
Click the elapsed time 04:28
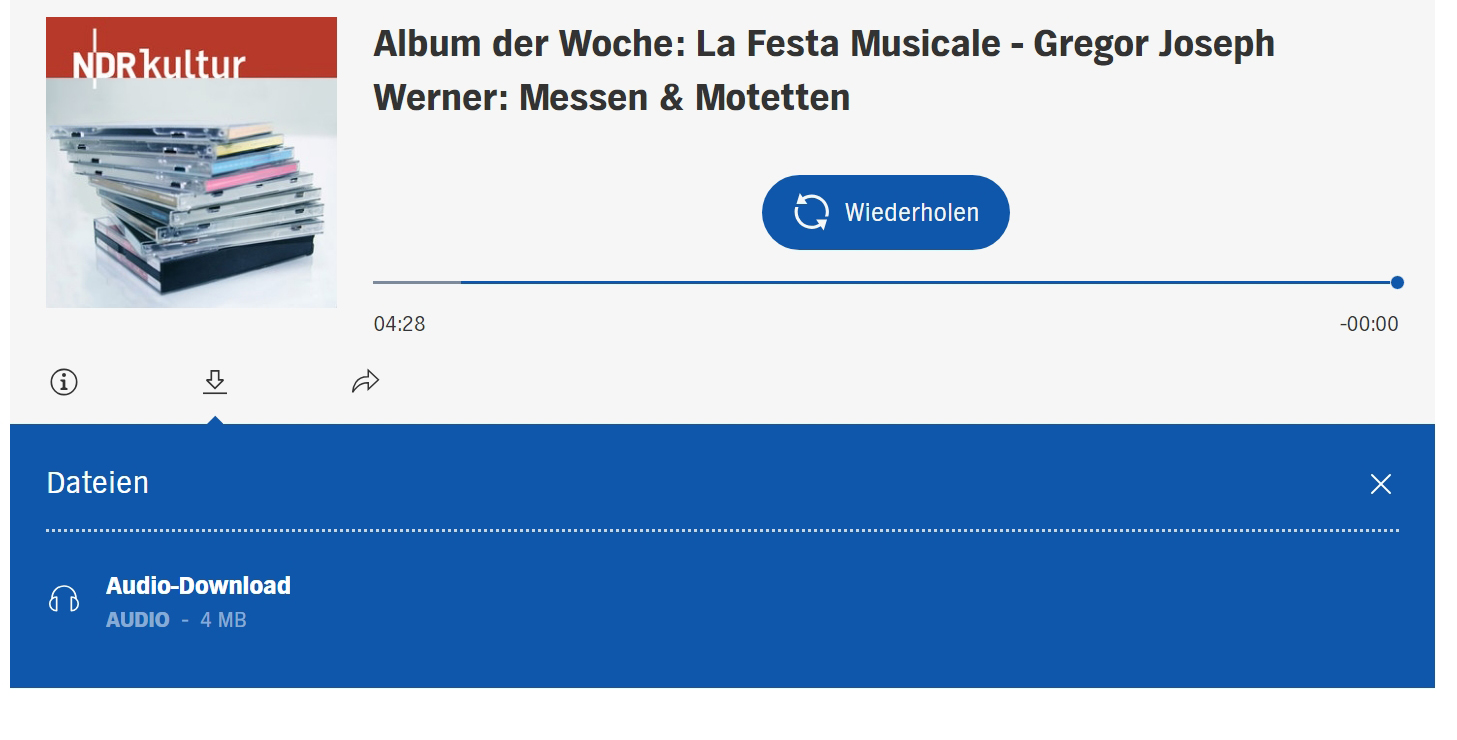tap(399, 324)
